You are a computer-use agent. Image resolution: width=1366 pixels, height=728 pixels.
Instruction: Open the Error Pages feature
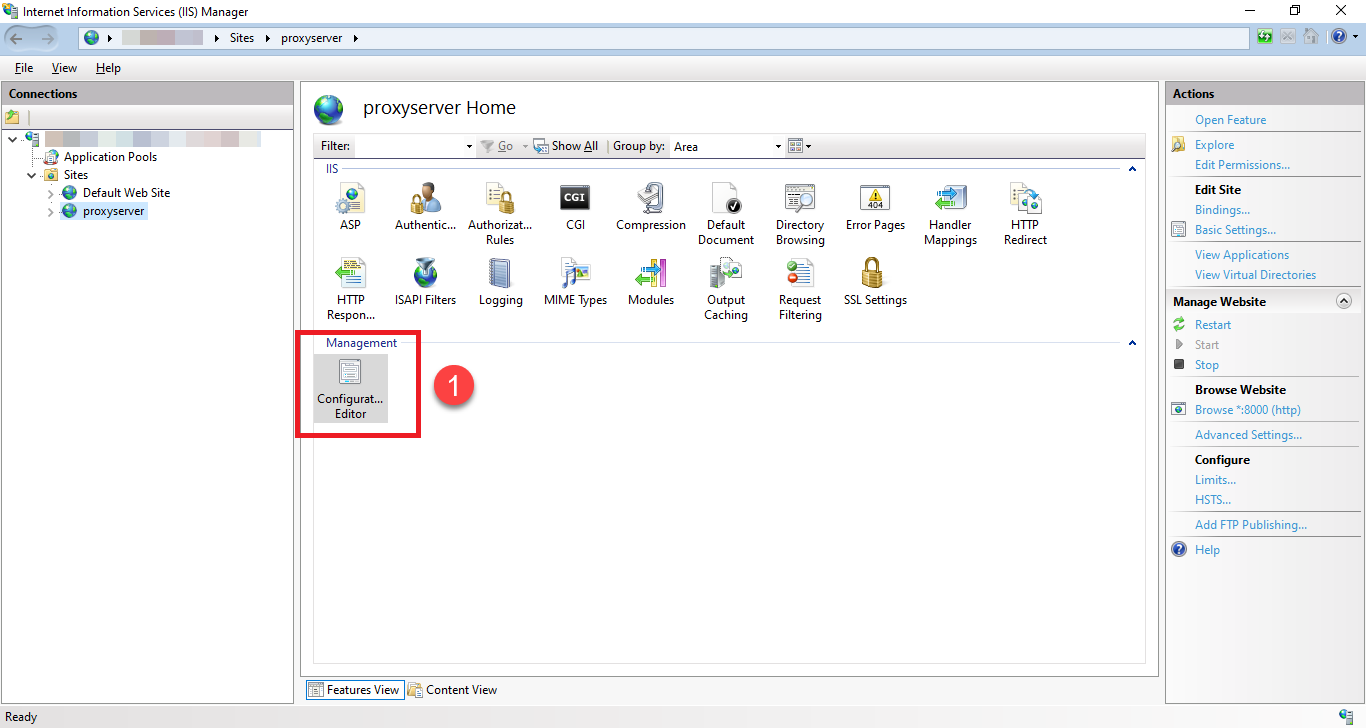pos(875,207)
